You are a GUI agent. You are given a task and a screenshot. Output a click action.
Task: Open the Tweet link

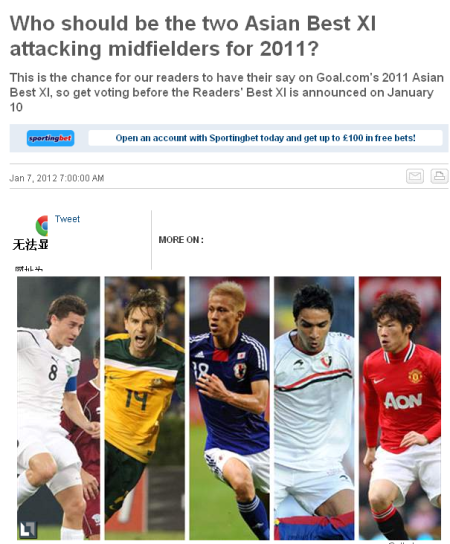coord(67,219)
